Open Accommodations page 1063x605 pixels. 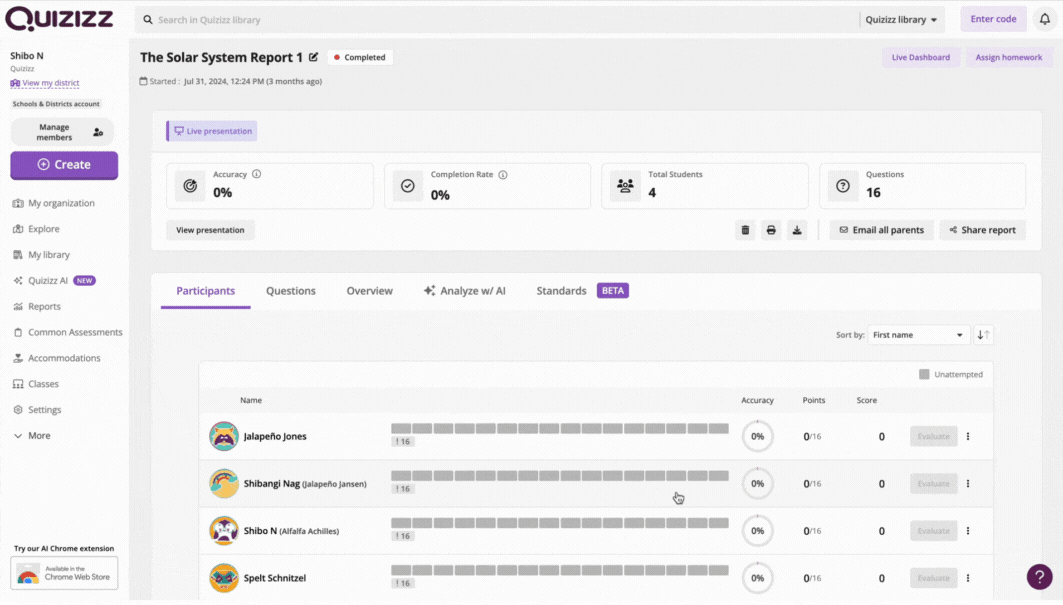click(56, 358)
